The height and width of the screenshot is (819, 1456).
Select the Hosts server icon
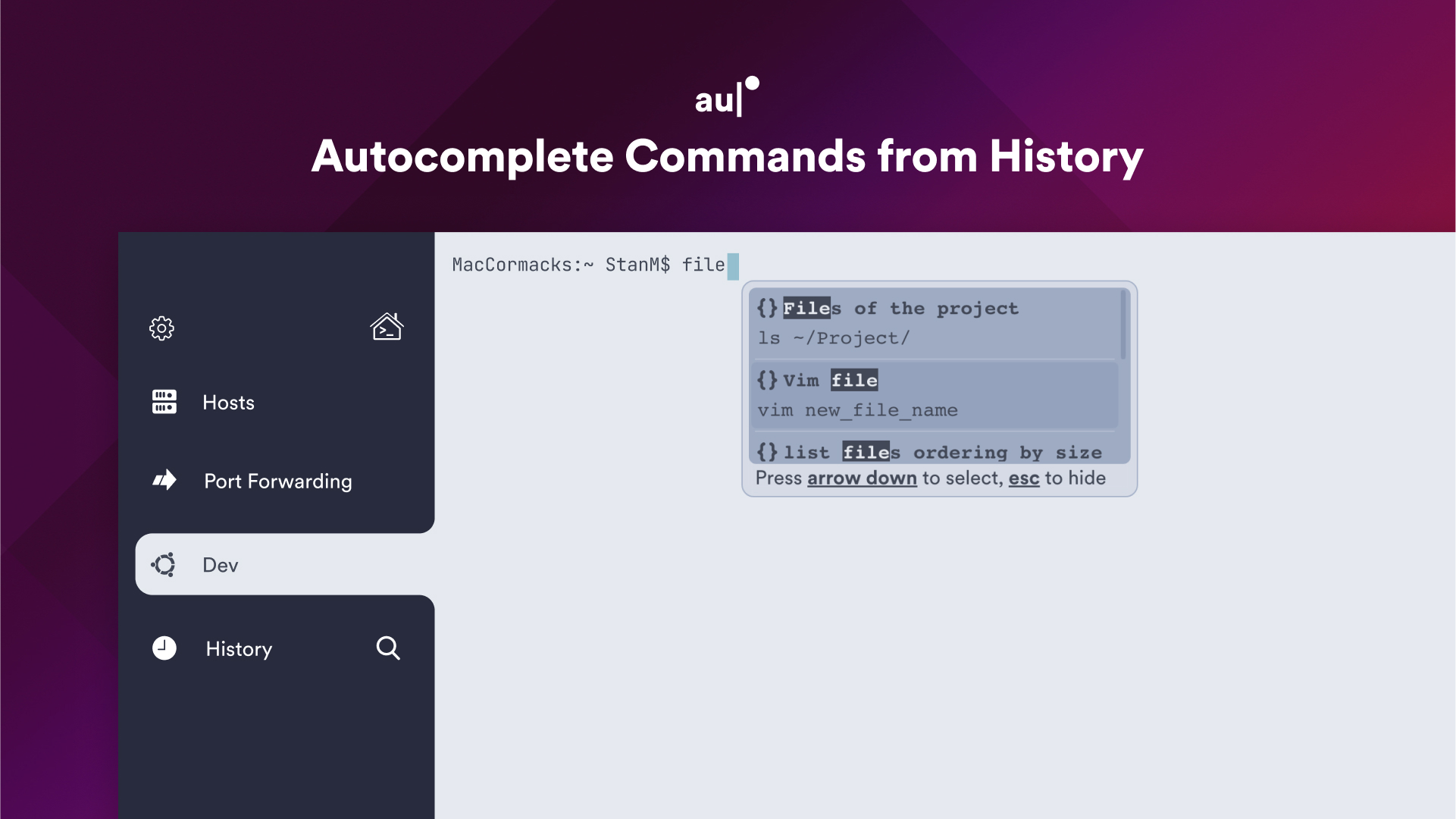164,402
